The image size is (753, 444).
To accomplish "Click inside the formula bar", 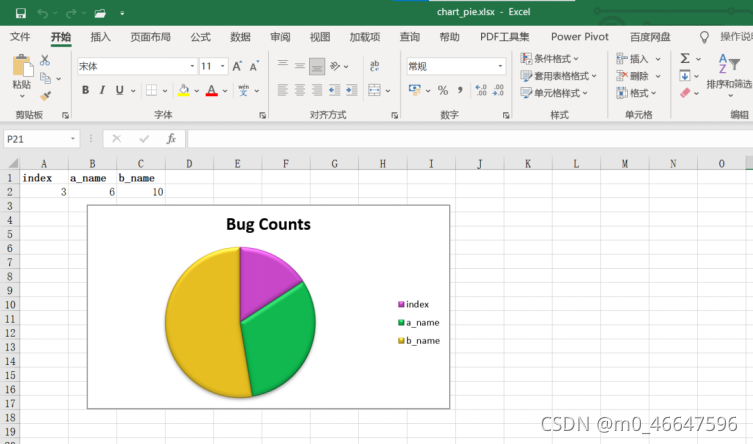I will pos(470,139).
